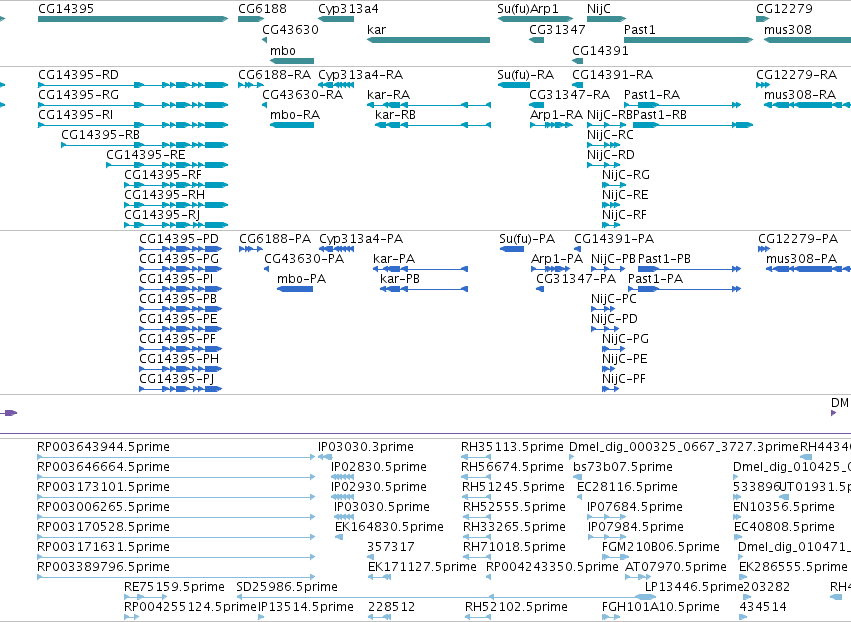This screenshot has height=622, width=851.
Task: Click transcript kar-RA
Action: point(388,94)
